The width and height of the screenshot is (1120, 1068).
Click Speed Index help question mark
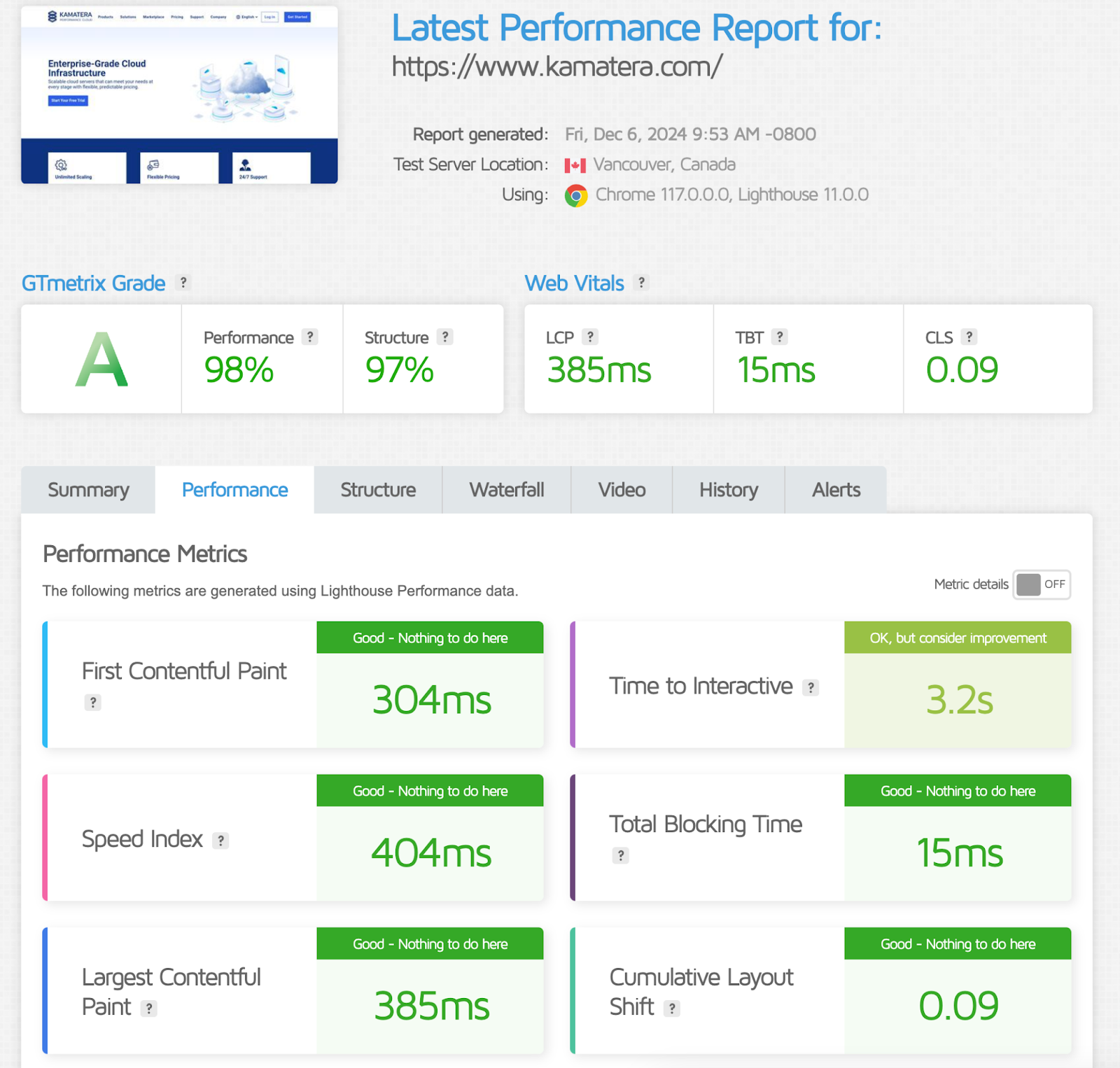coord(220,841)
